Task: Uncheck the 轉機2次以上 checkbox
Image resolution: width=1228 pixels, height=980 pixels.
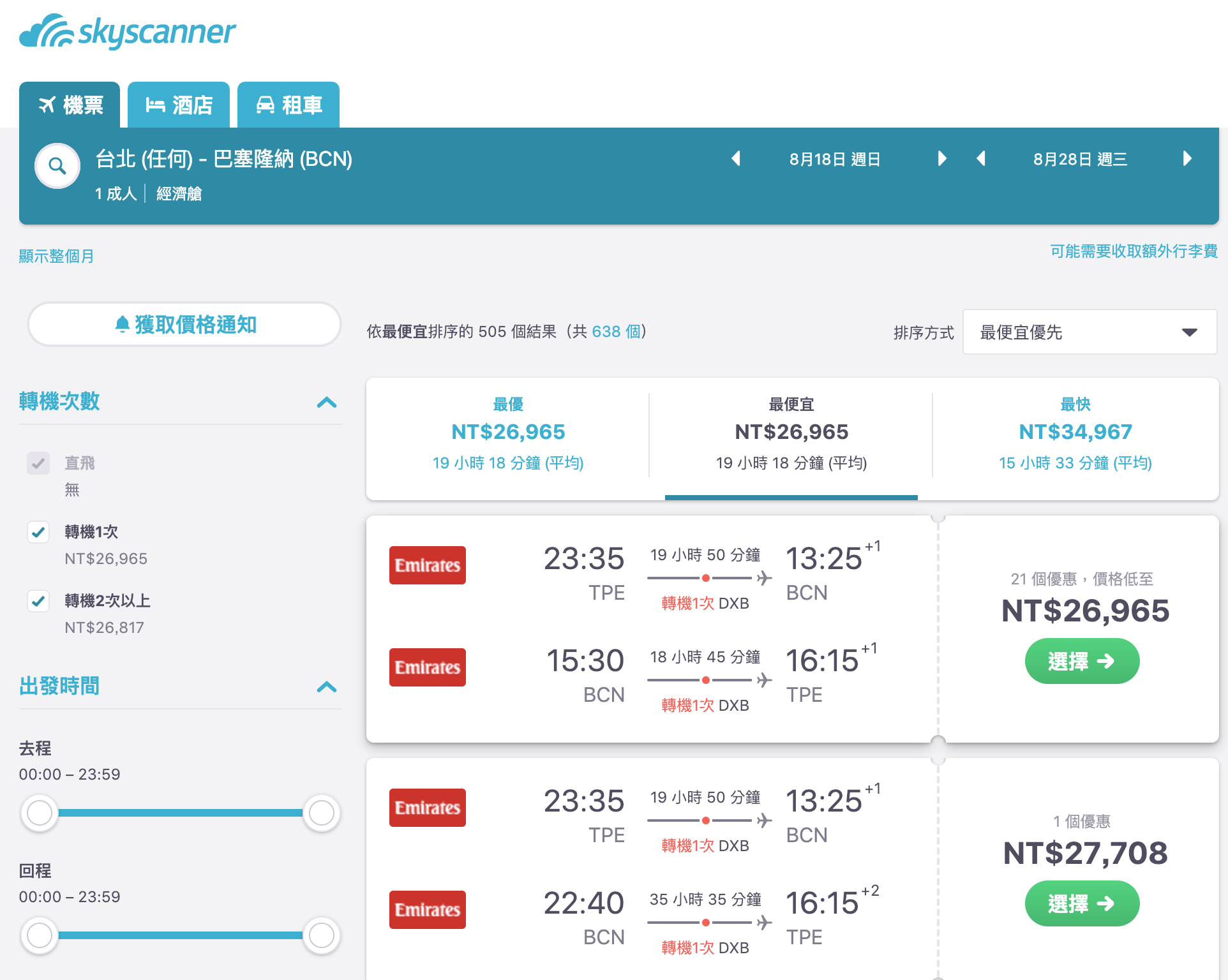Action: [x=38, y=601]
